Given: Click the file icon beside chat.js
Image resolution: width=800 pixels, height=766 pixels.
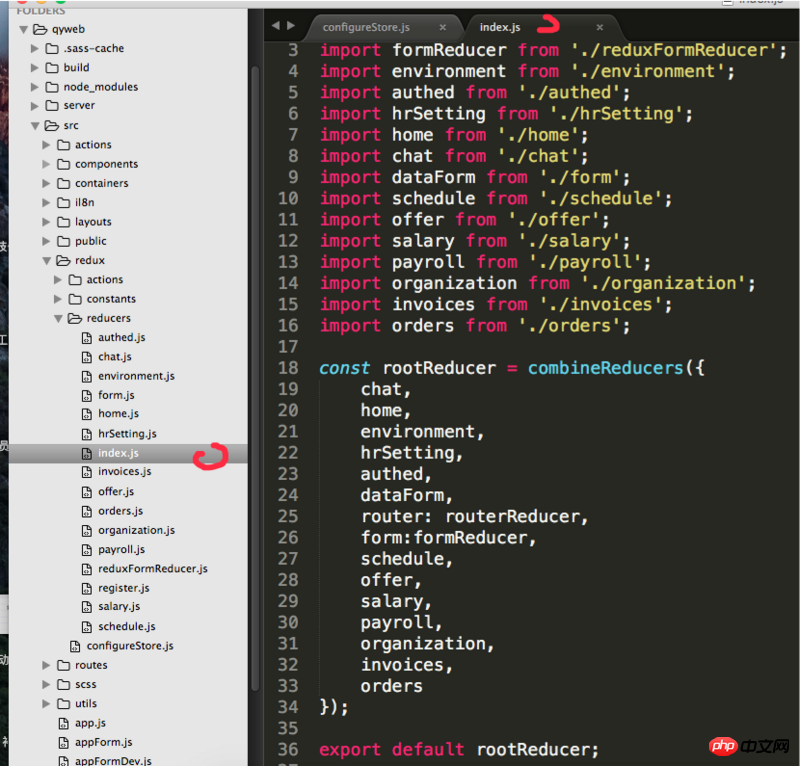Looking at the screenshot, I should pos(86,357).
